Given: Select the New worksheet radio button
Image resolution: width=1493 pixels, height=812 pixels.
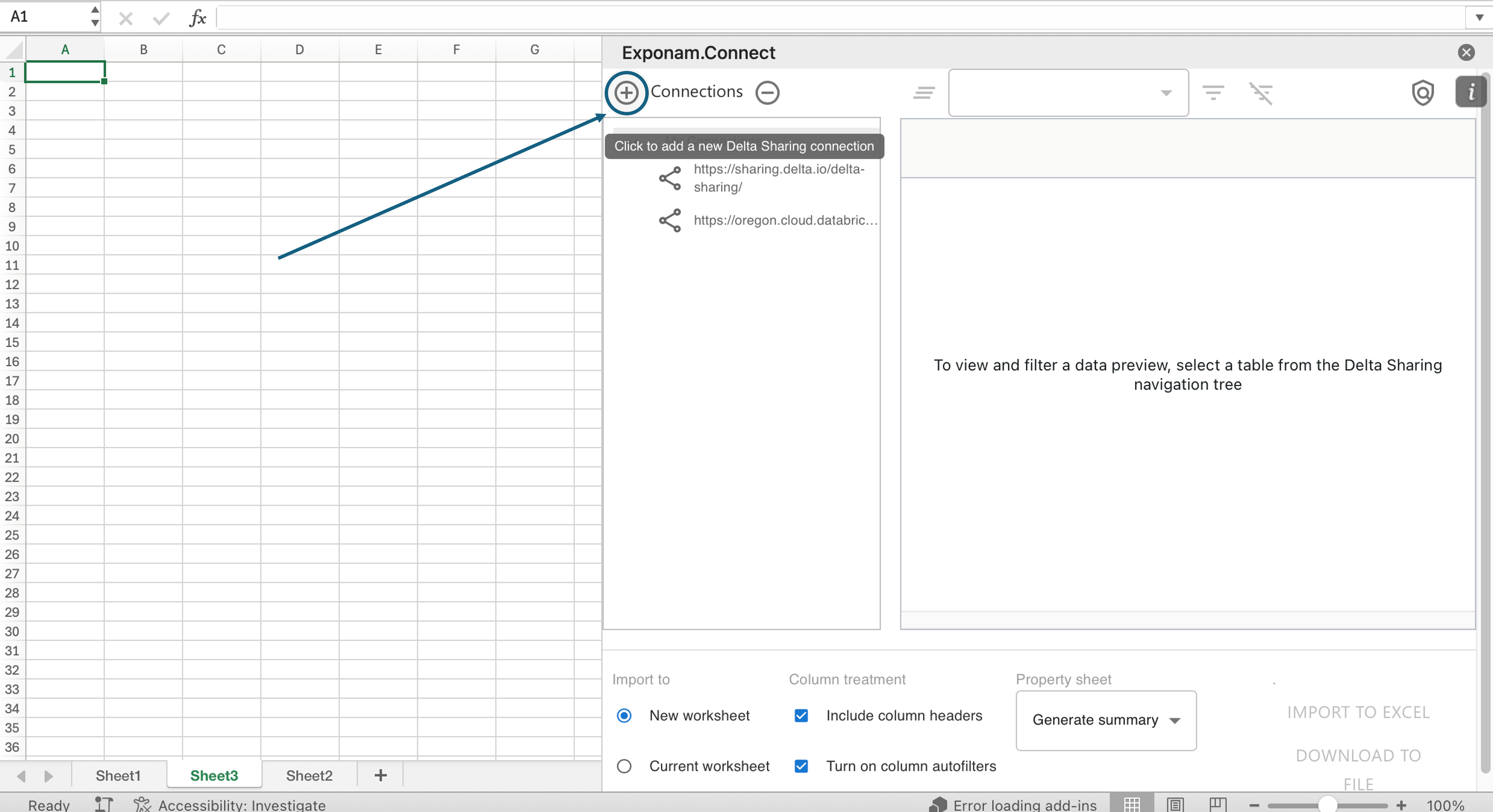Looking at the screenshot, I should tap(624, 715).
